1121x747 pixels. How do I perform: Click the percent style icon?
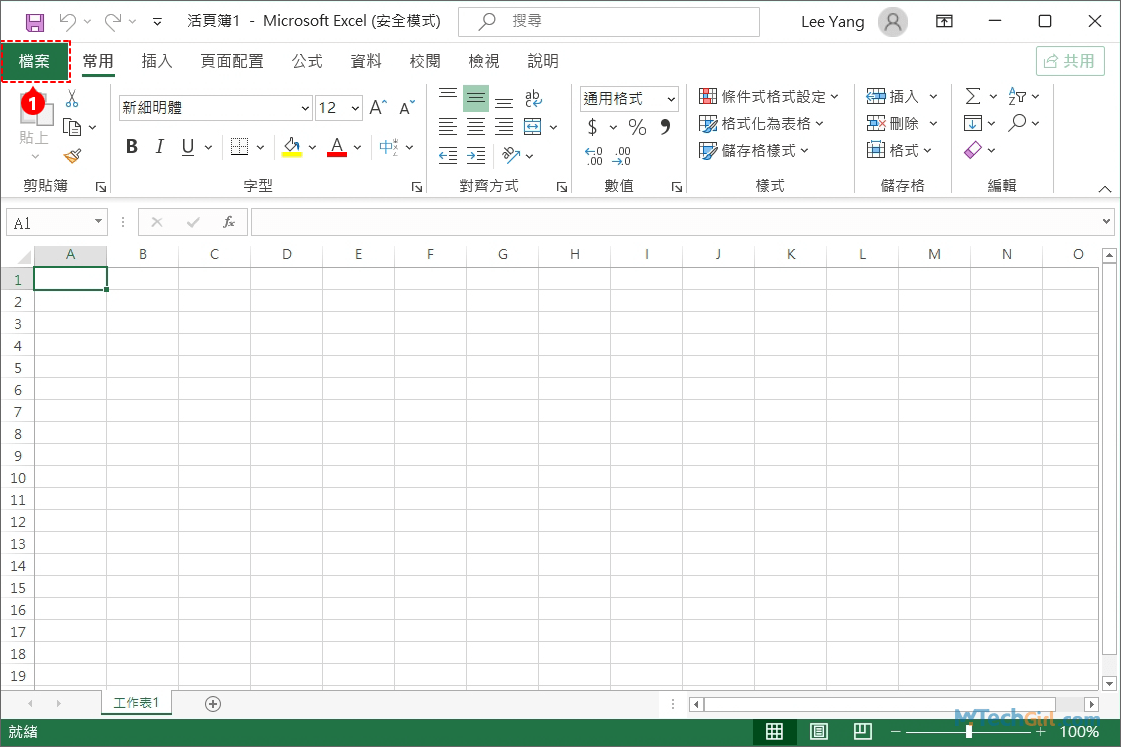[637, 127]
